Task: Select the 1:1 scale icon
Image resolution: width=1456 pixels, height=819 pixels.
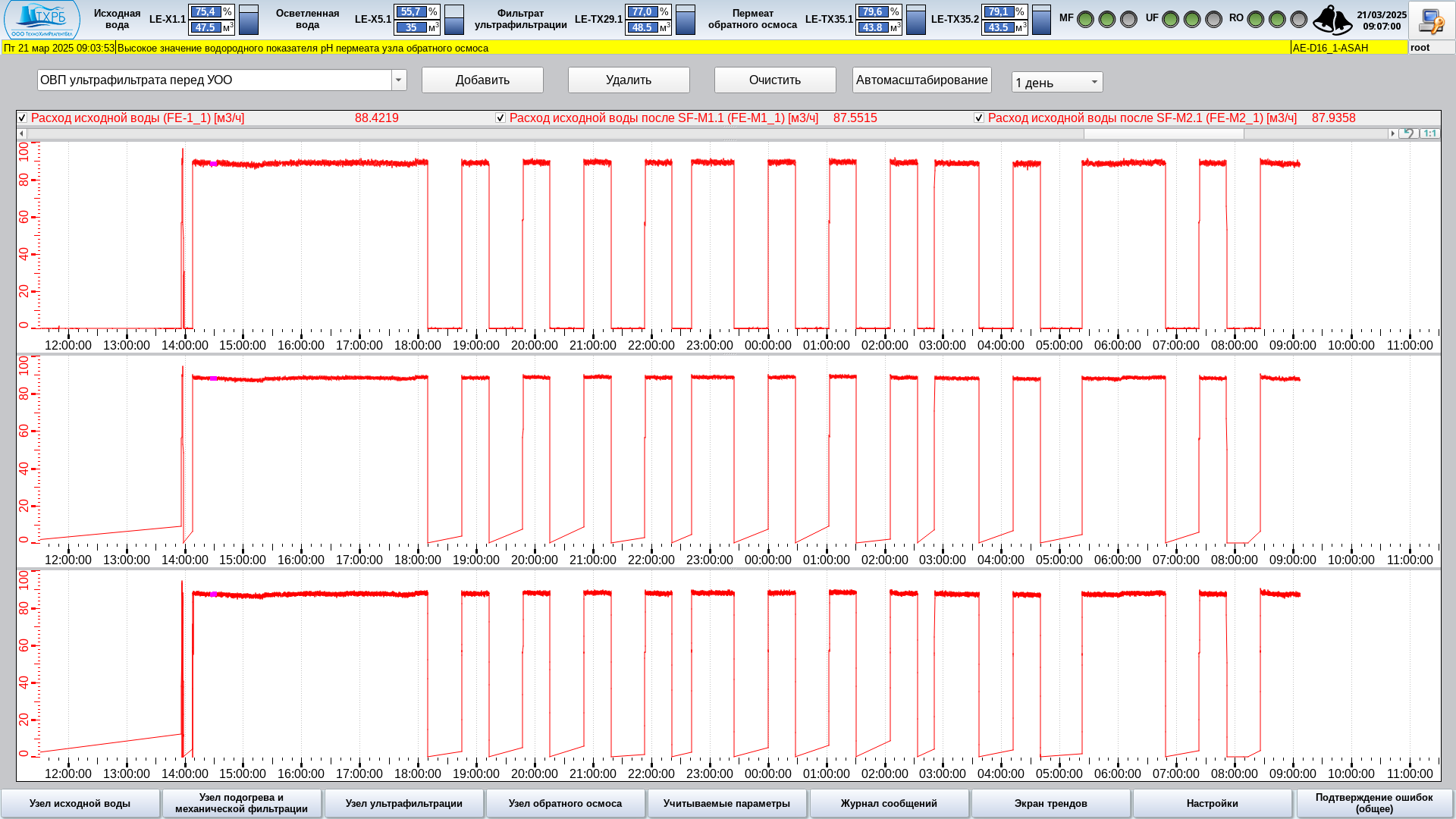Action: (1429, 133)
